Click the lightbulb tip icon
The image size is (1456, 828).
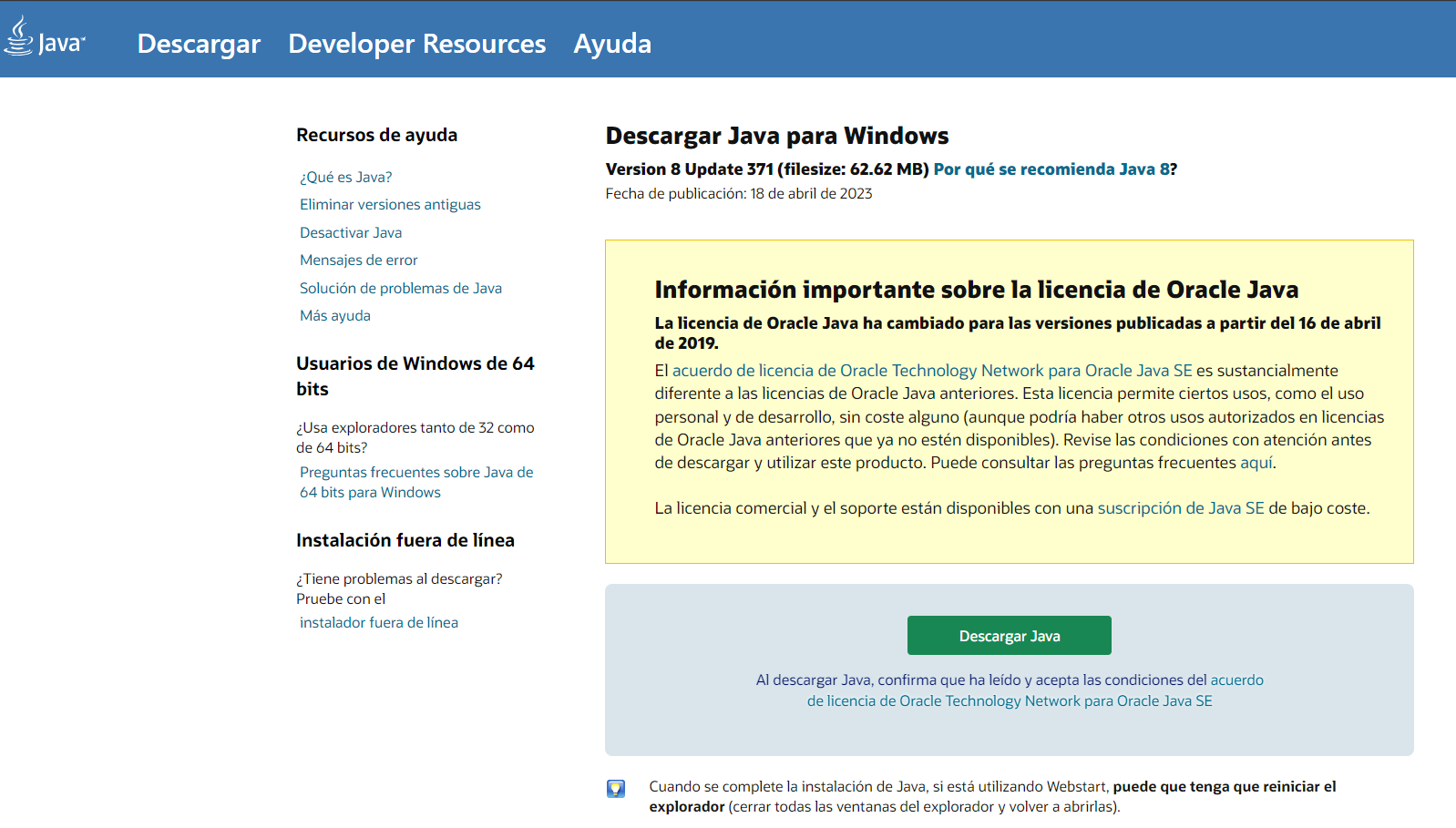coord(616,789)
